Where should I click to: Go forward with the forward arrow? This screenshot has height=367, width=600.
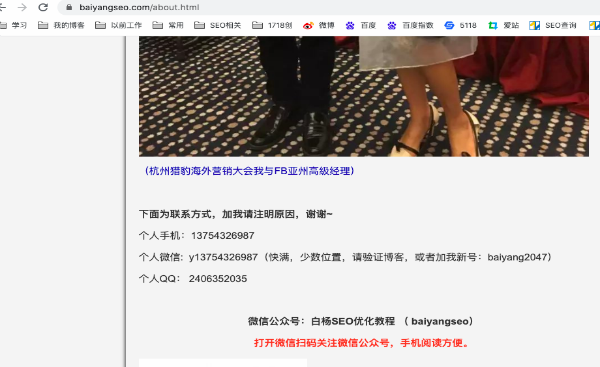(x=22, y=7)
